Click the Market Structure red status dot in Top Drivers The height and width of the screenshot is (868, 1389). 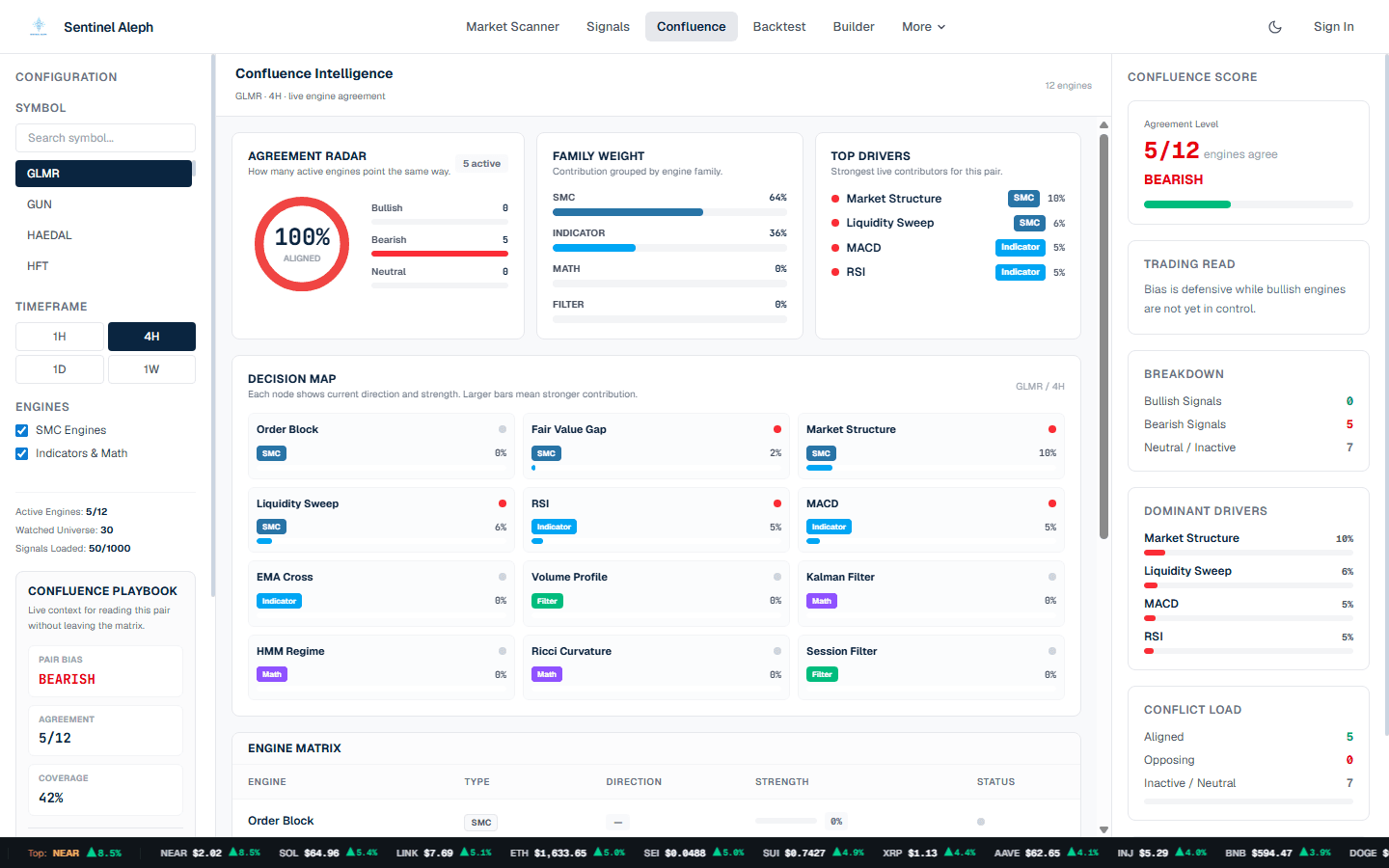click(x=835, y=199)
